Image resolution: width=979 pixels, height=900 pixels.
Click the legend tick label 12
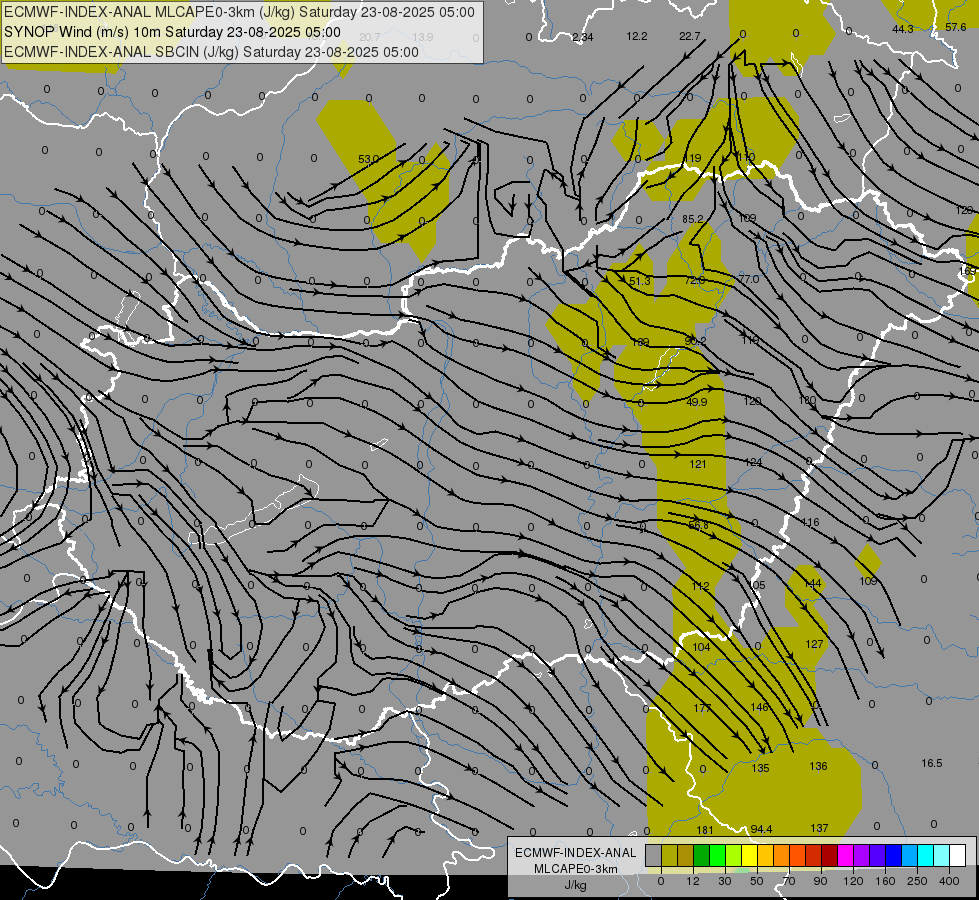pos(693,881)
